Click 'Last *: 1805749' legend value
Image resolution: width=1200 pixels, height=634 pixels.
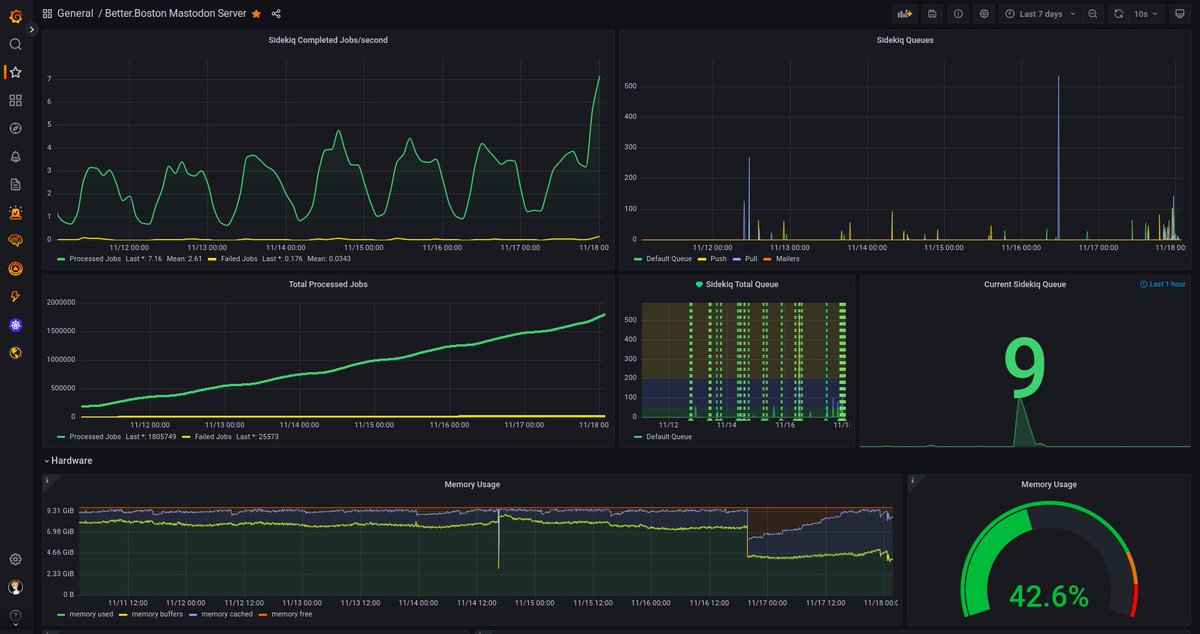click(x=151, y=437)
